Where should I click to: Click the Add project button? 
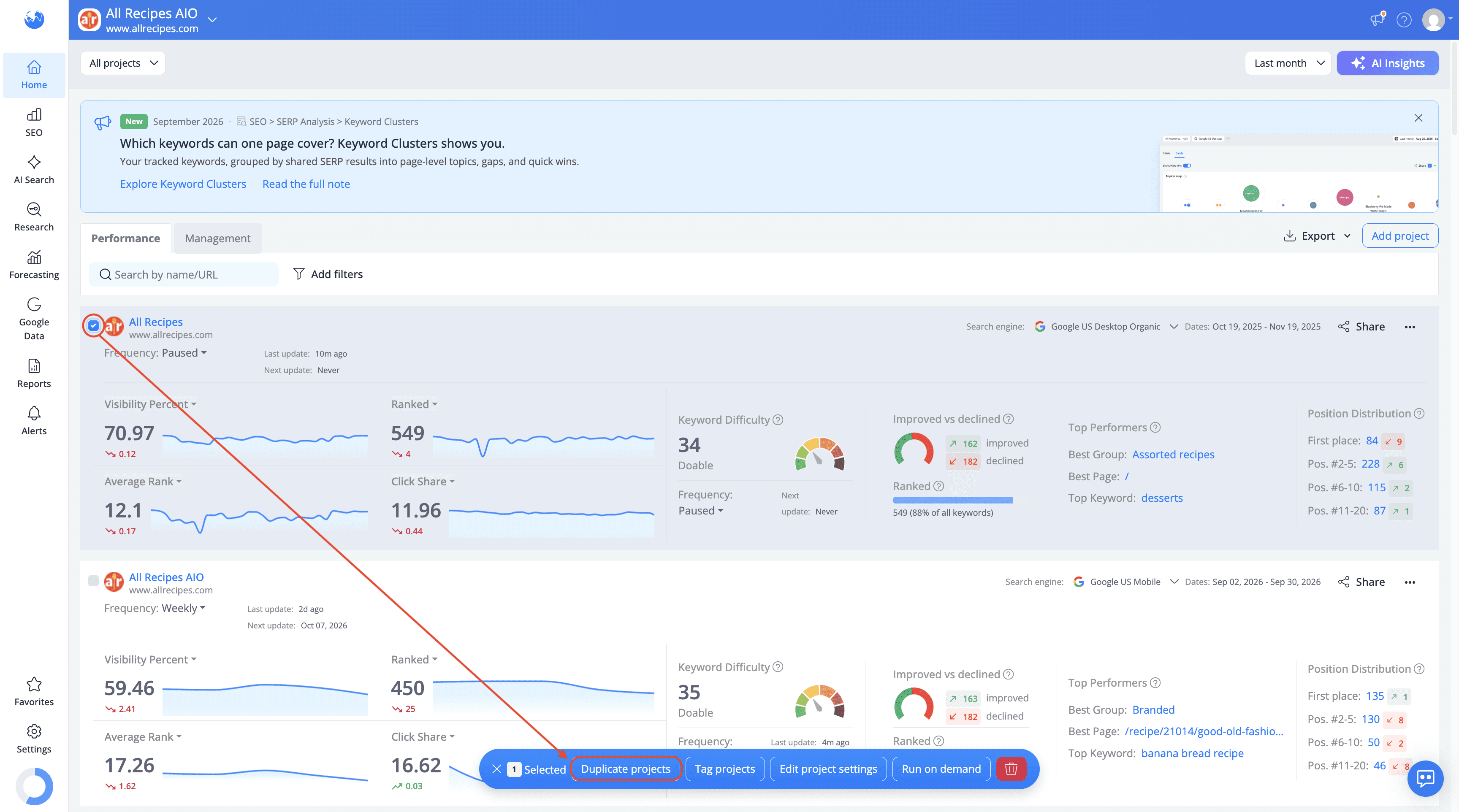pyautogui.click(x=1400, y=235)
